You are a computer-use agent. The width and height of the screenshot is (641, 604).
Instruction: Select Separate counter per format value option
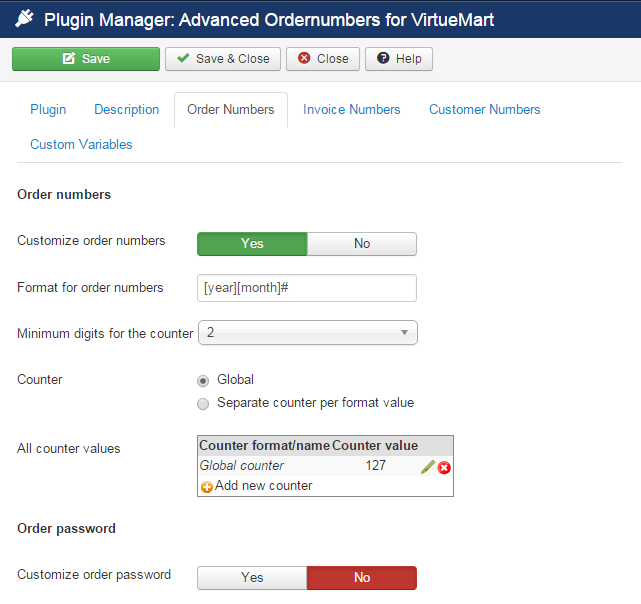[x=204, y=404]
